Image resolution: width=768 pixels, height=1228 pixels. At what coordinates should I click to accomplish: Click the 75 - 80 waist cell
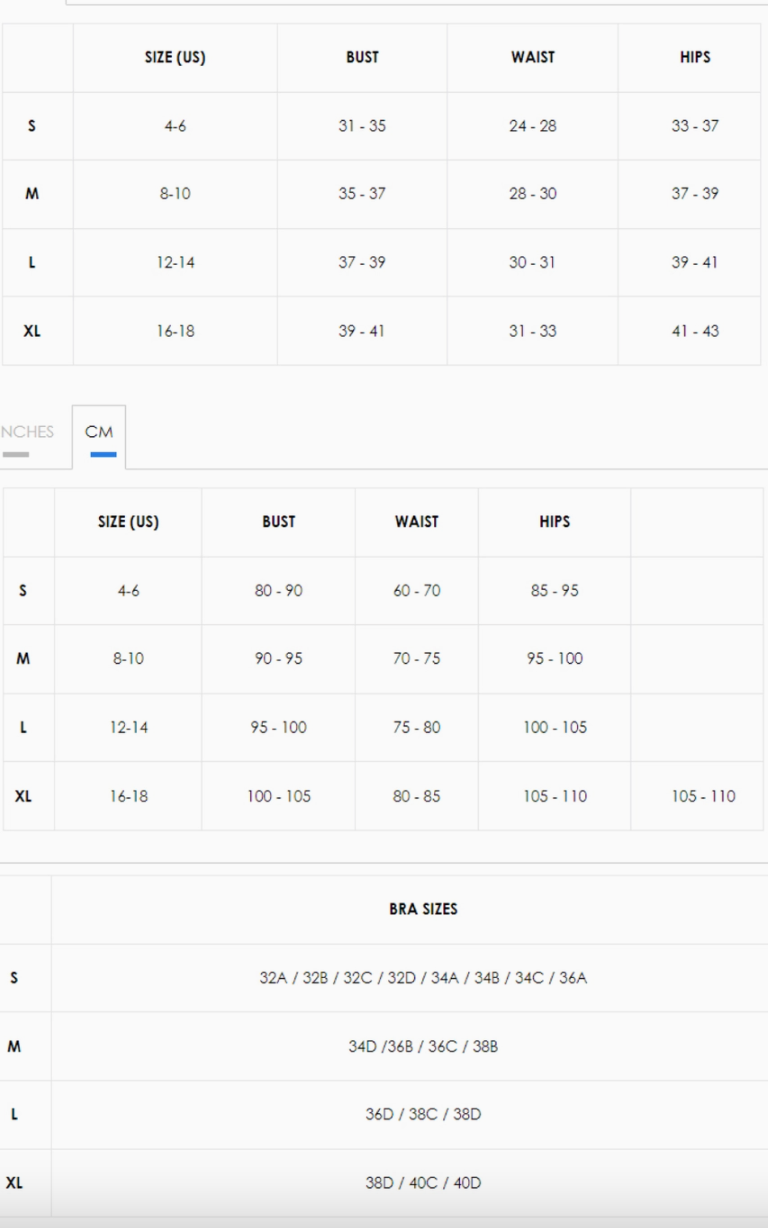[416, 728]
